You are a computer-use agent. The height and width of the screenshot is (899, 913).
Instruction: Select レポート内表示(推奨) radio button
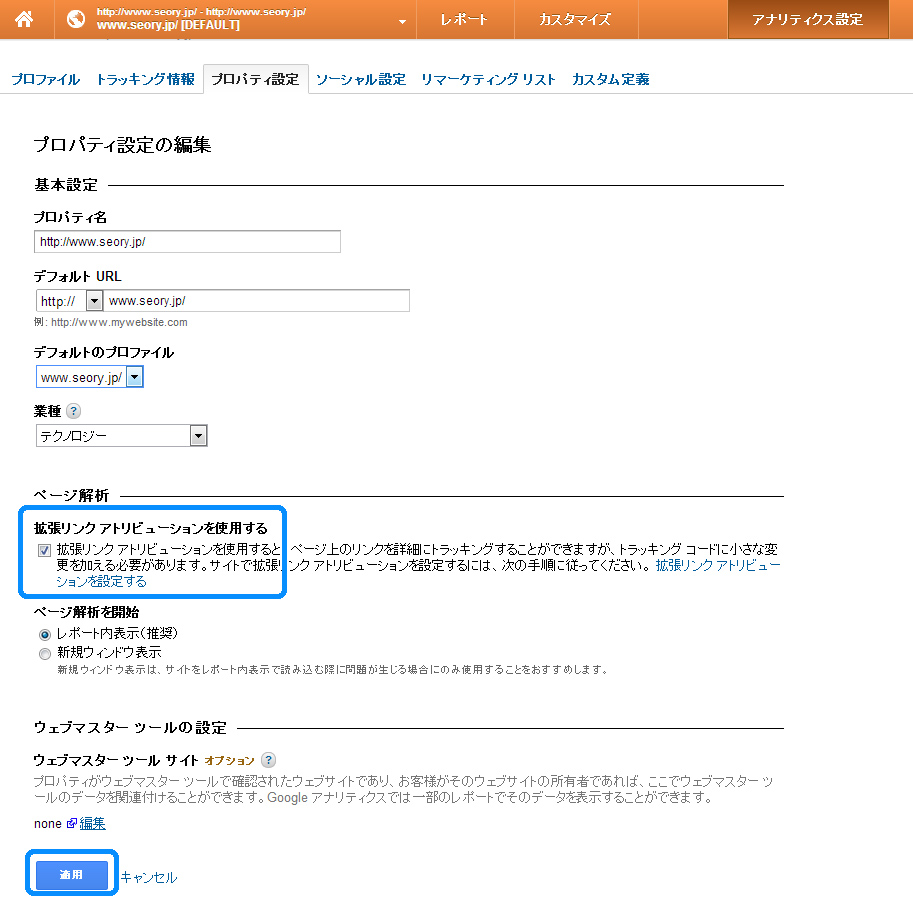pos(45,634)
